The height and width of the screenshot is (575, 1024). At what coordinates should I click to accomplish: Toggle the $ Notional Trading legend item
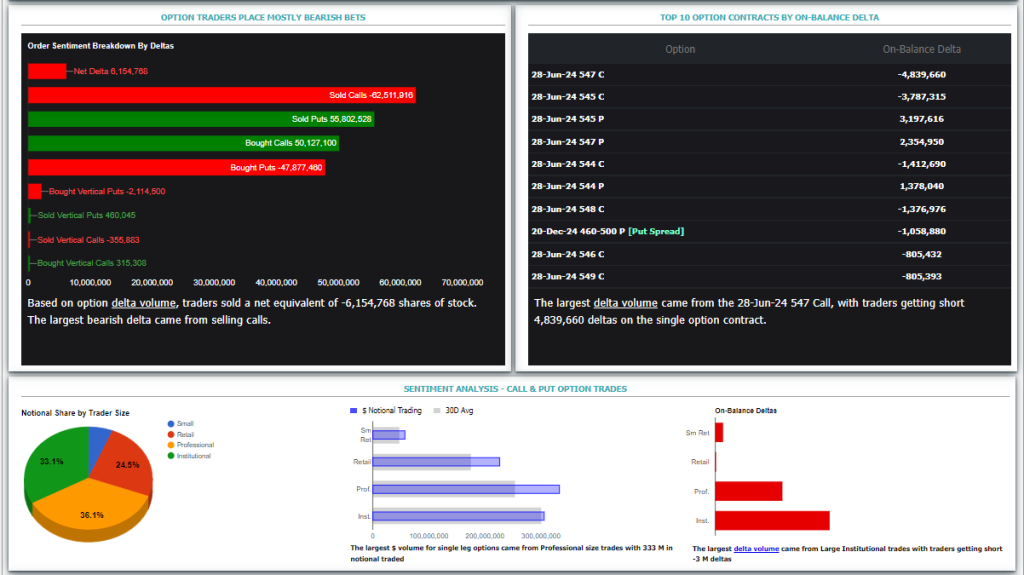(x=386, y=410)
